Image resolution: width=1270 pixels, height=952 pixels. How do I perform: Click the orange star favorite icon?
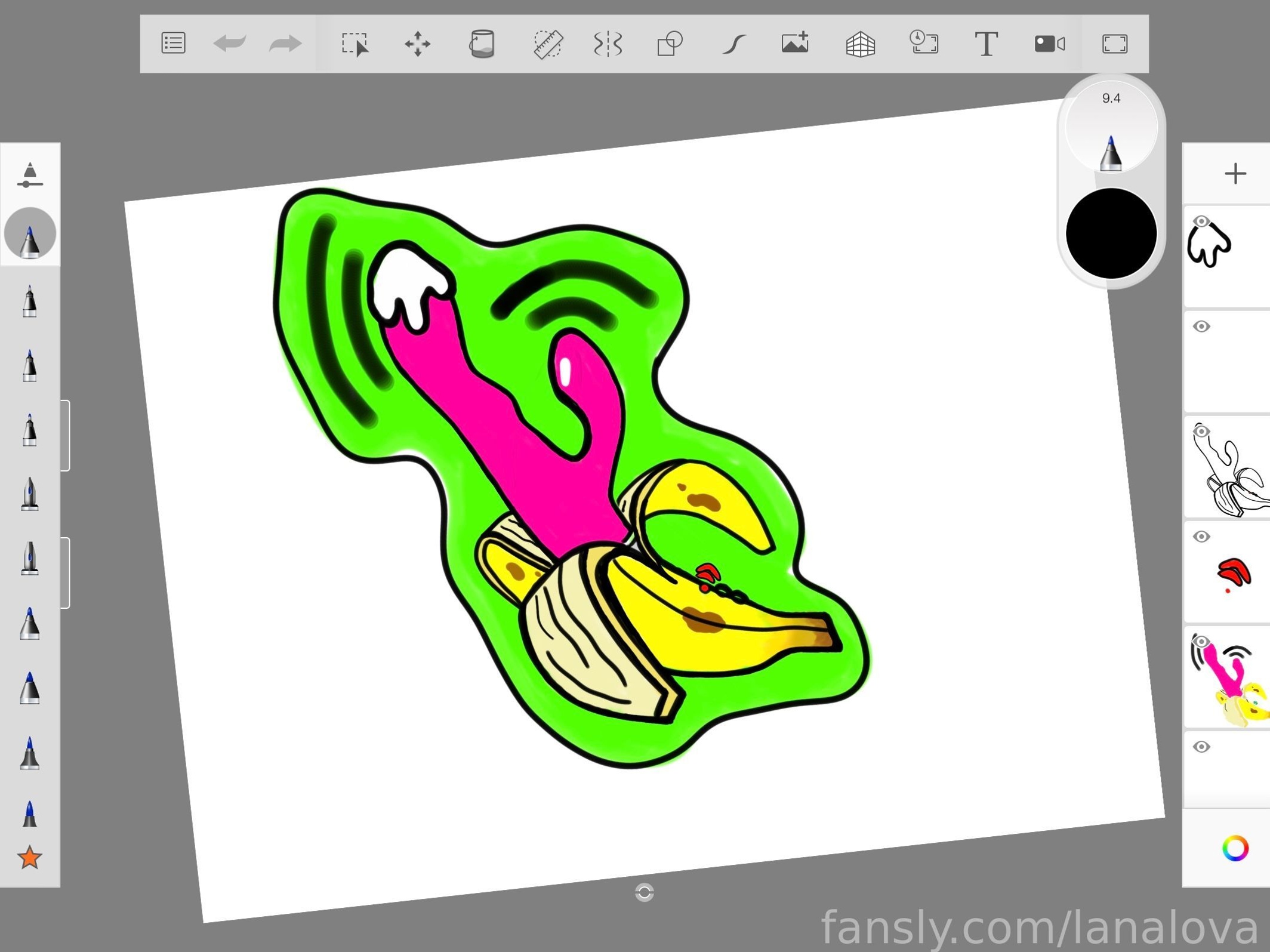30,858
